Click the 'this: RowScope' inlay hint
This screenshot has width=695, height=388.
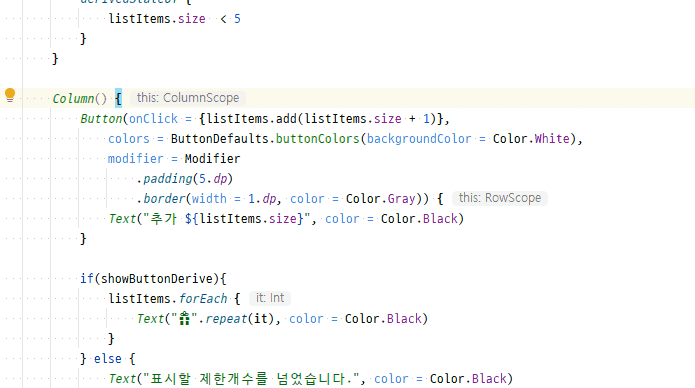500,198
